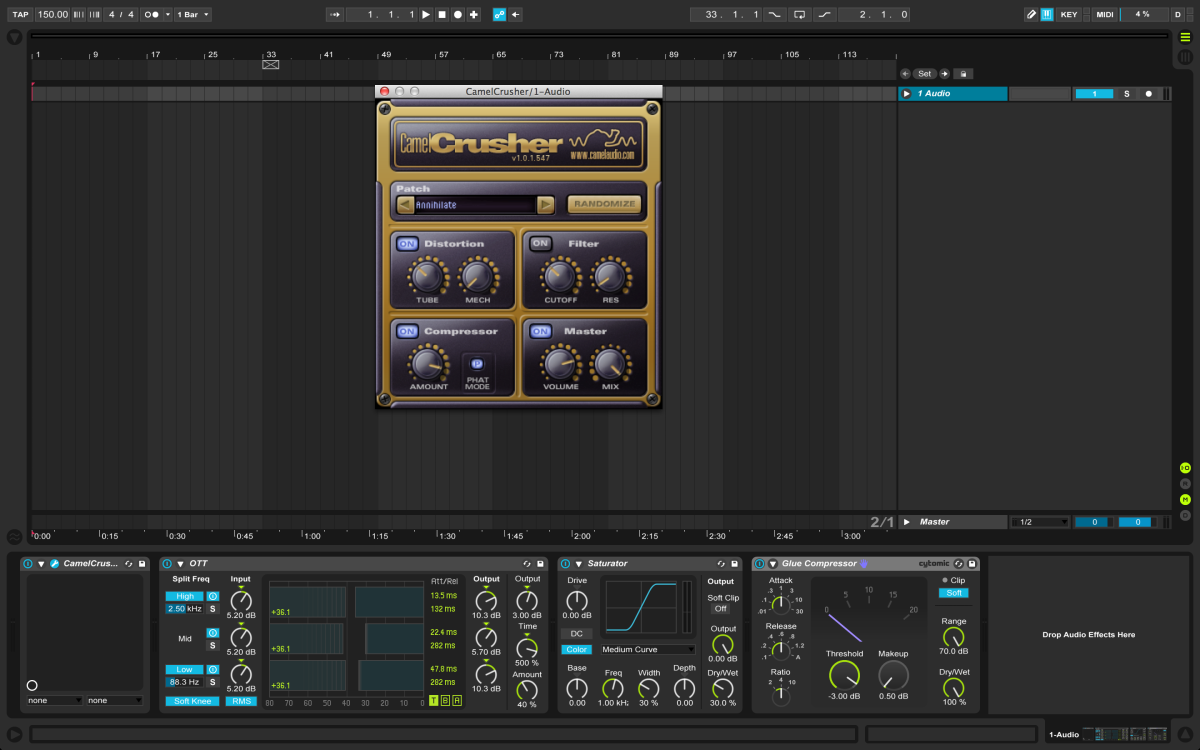Toggle the Compressor ON switch

click(x=407, y=332)
